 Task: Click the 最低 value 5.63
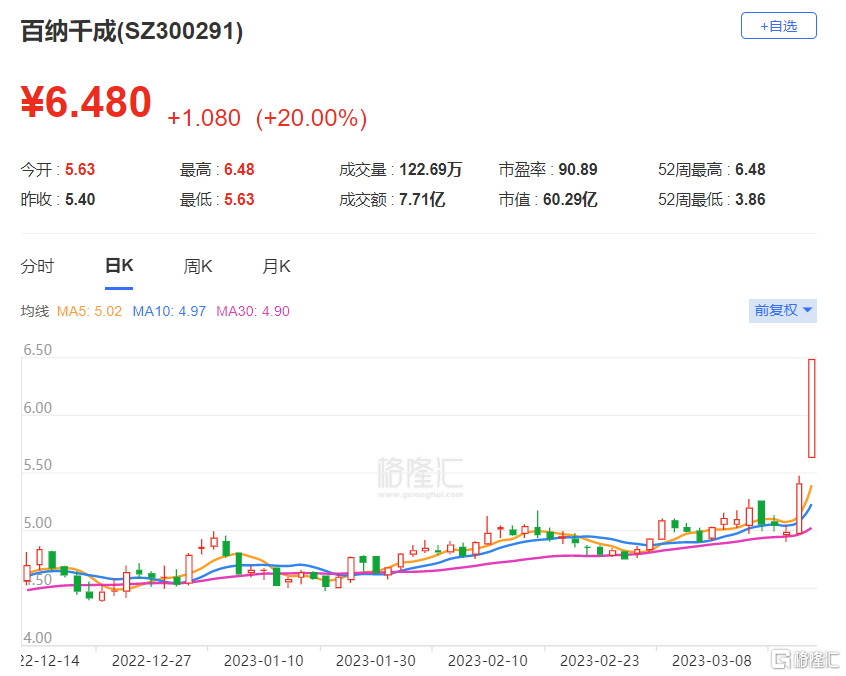point(239,200)
